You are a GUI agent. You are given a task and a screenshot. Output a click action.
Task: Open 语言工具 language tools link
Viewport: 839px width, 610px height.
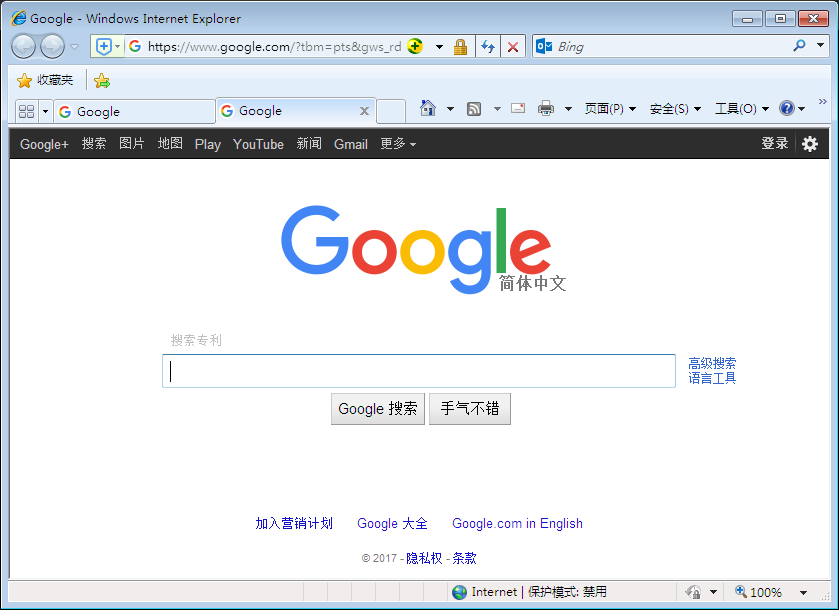[x=712, y=378]
